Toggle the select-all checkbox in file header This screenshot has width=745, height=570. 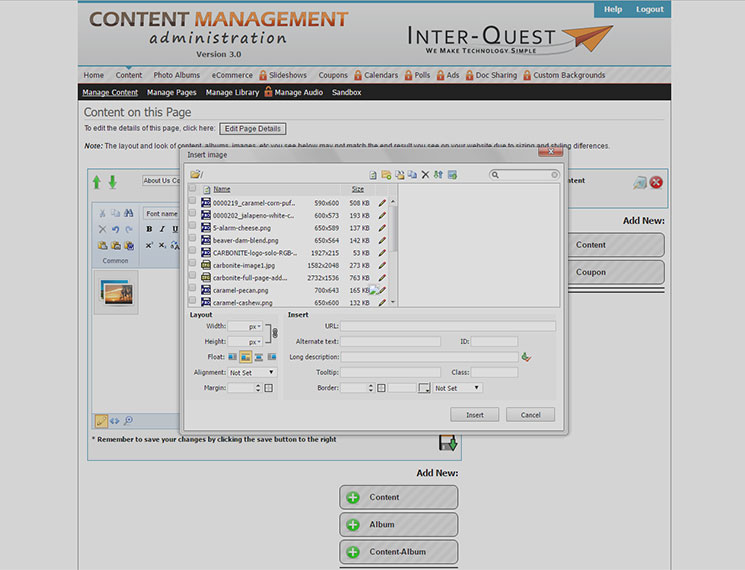[x=192, y=189]
